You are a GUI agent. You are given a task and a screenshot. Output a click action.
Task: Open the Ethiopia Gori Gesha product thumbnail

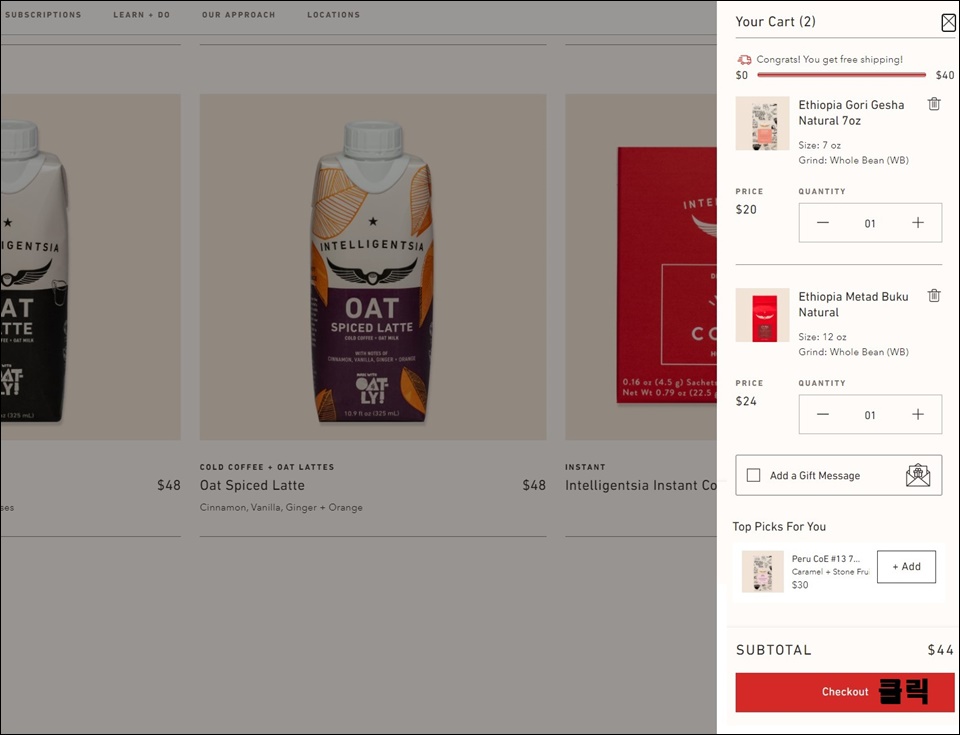click(762, 124)
